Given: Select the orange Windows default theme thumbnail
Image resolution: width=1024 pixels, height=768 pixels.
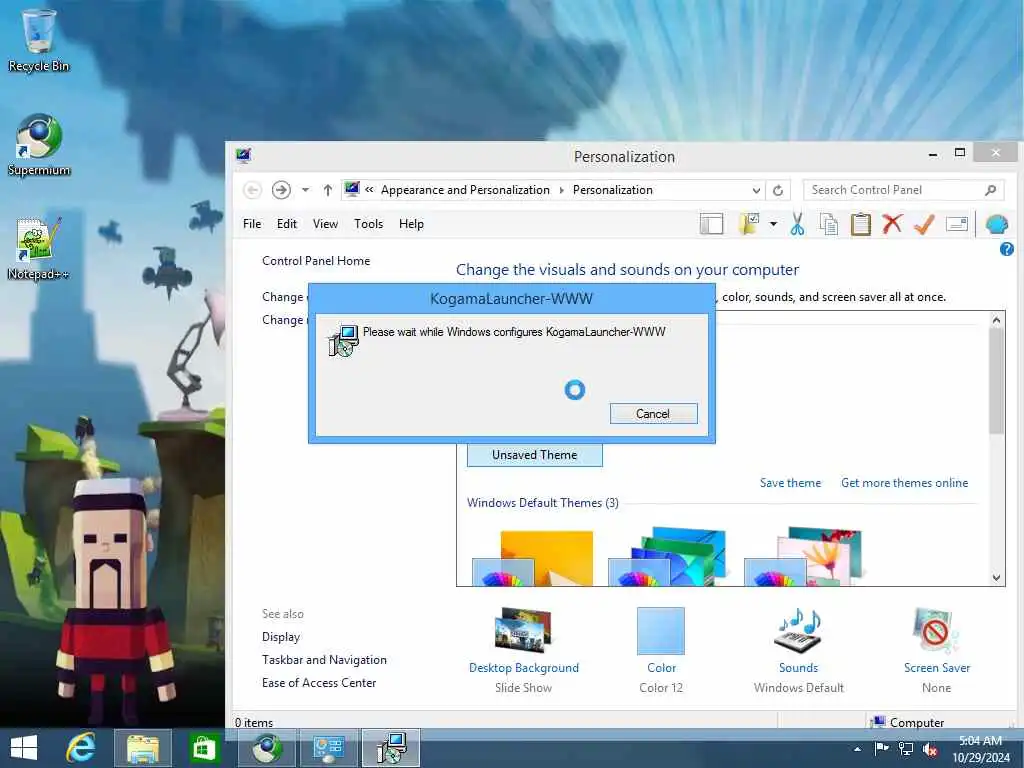Looking at the screenshot, I should [x=532, y=558].
